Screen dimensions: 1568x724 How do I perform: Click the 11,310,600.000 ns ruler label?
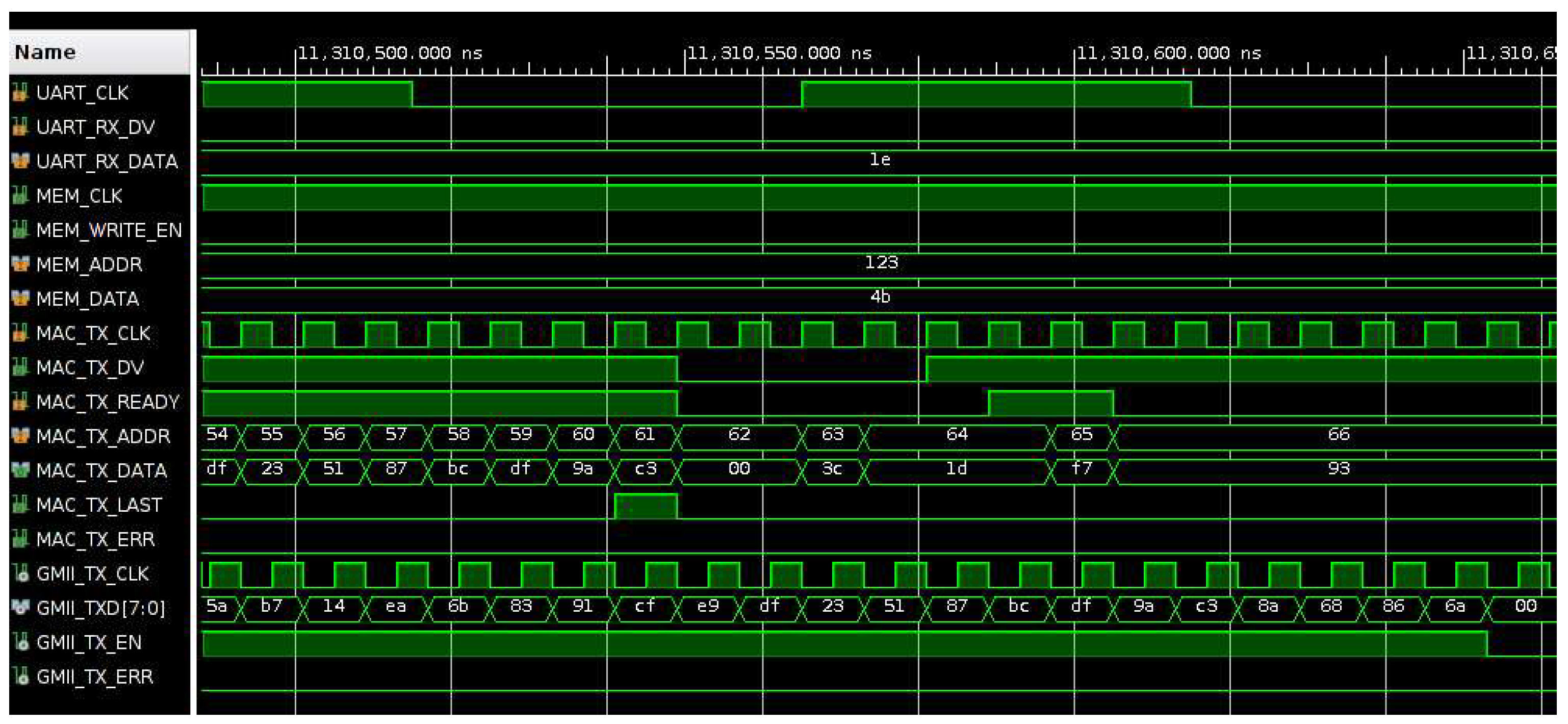[x=1168, y=54]
